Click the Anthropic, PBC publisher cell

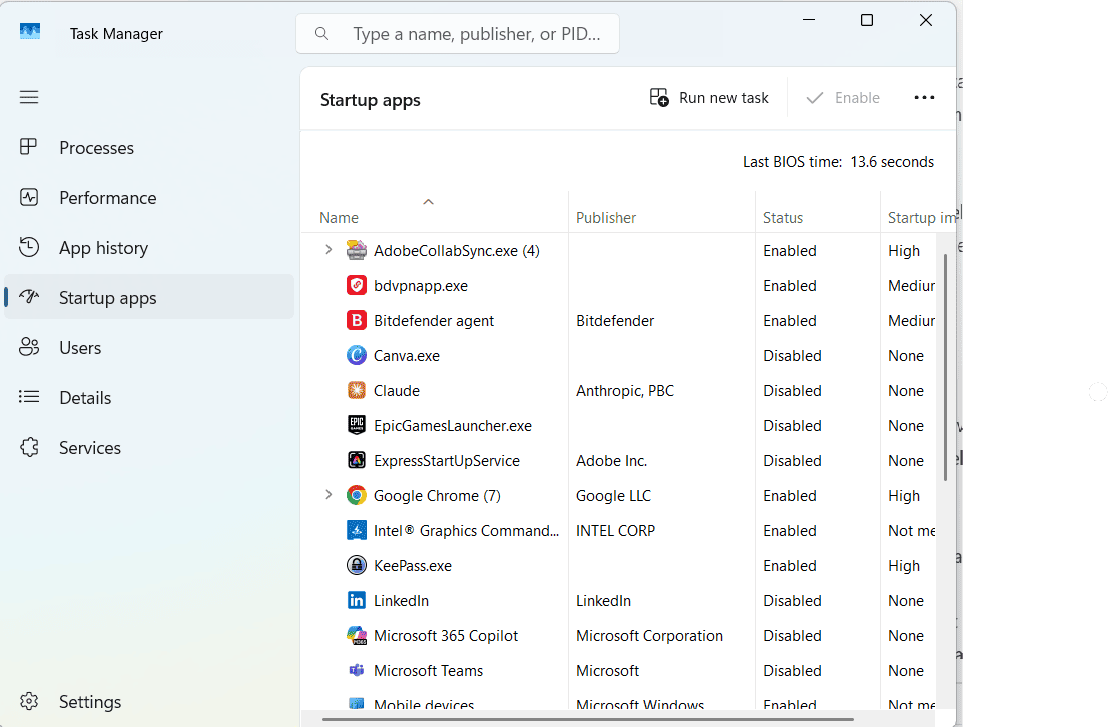pos(625,391)
